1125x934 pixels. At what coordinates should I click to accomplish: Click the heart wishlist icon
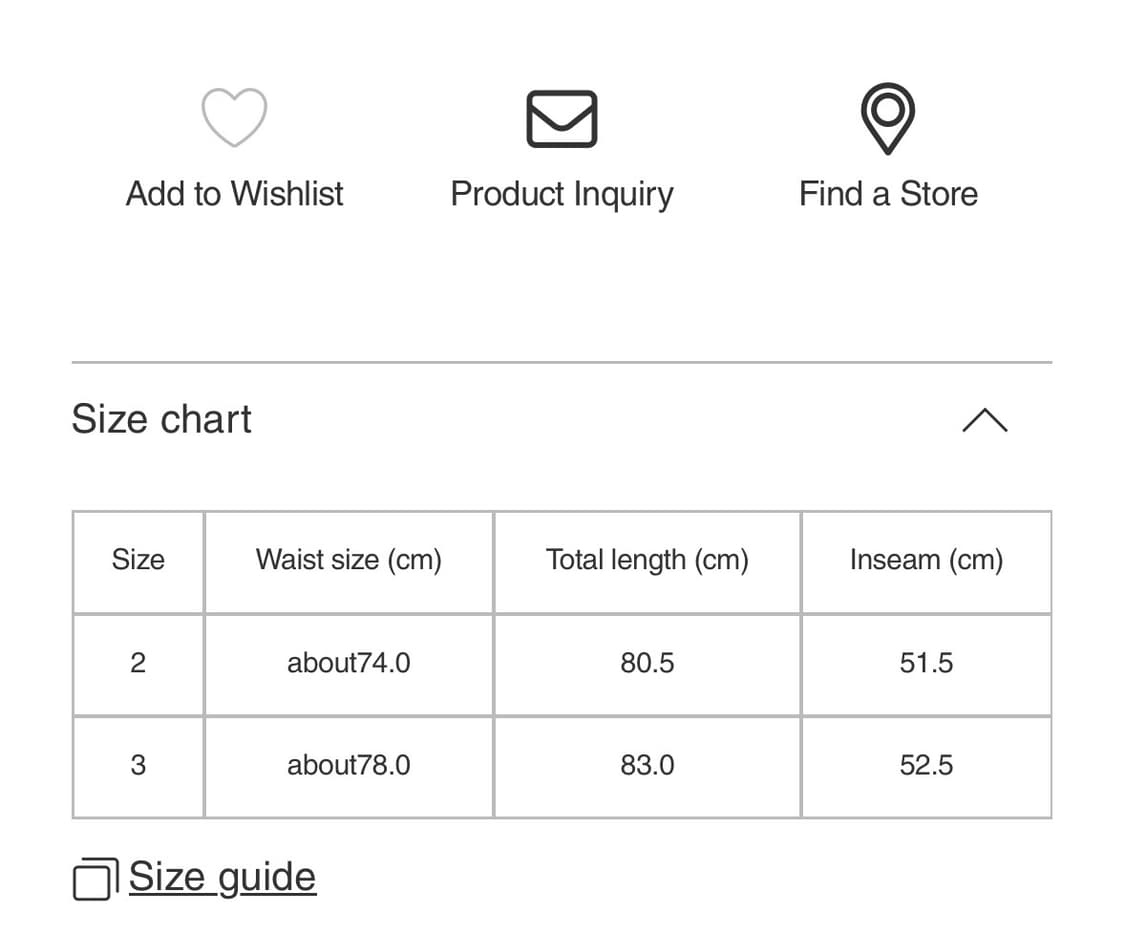[234, 117]
